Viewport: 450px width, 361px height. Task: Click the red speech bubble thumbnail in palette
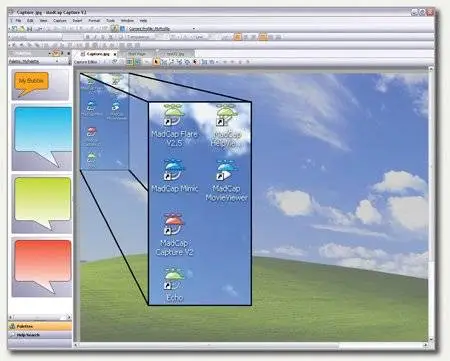pos(43,266)
